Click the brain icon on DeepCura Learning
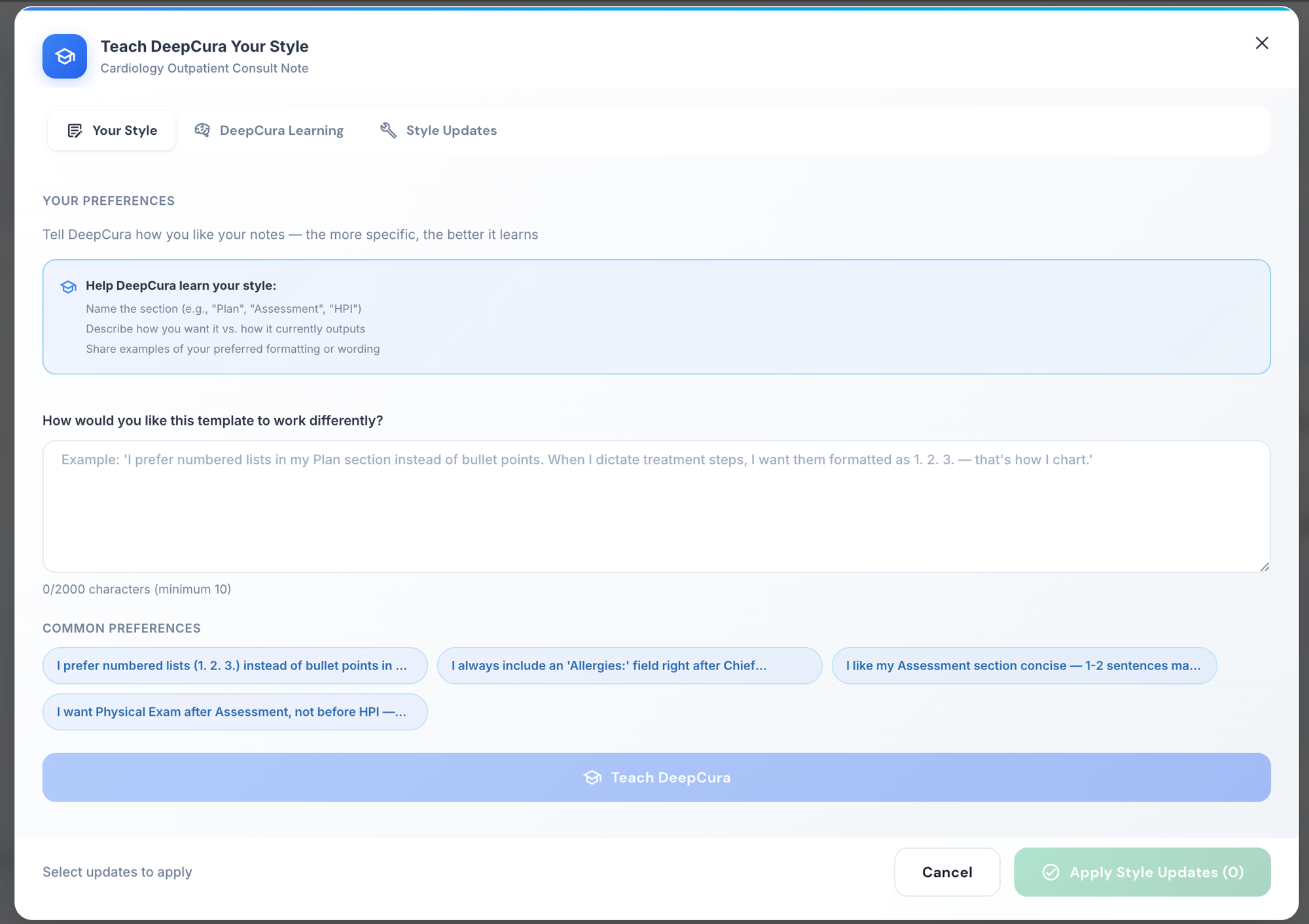The height and width of the screenshot is (924, 1309). [x=202, y=130]
